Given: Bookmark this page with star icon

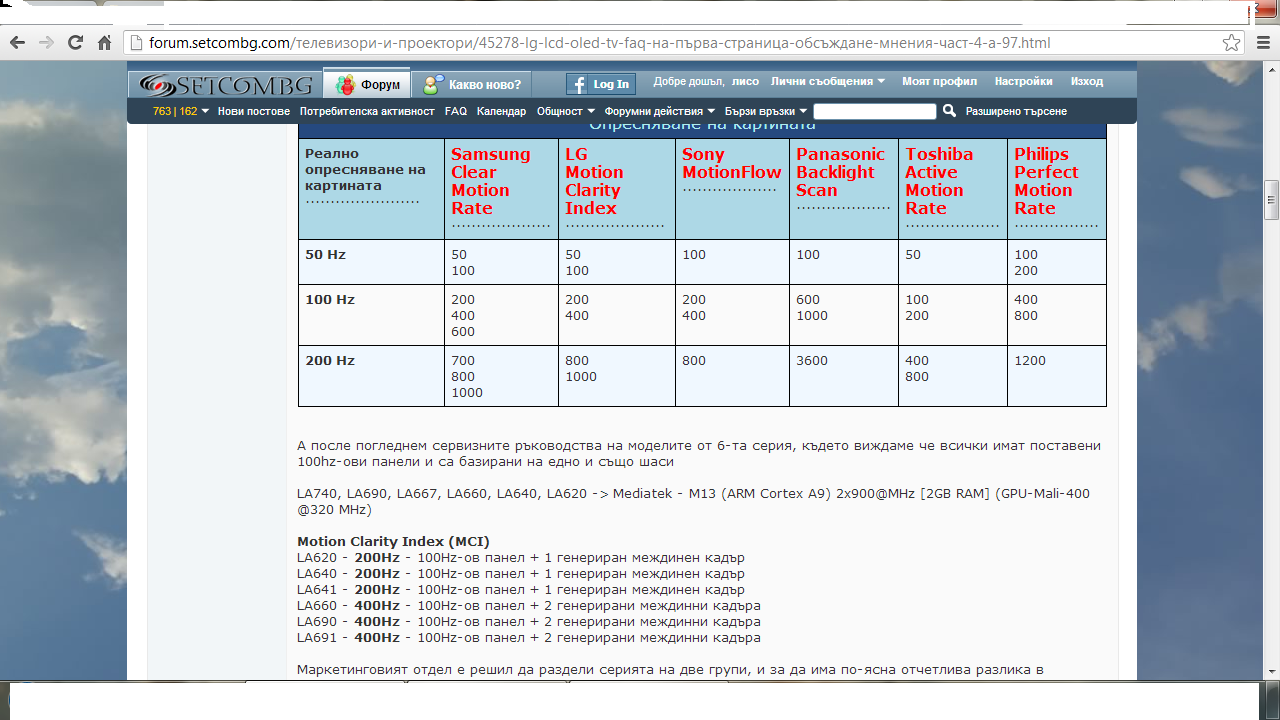Looking at the screenshot, I should [x=1232, y=43].
